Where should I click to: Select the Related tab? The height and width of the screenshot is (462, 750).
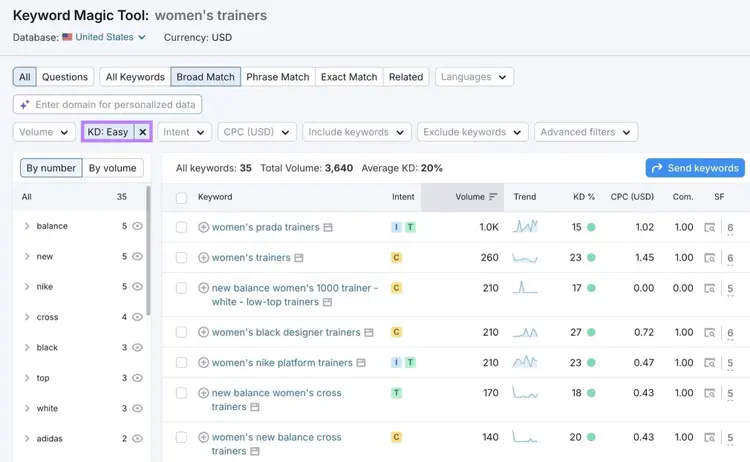406,77
